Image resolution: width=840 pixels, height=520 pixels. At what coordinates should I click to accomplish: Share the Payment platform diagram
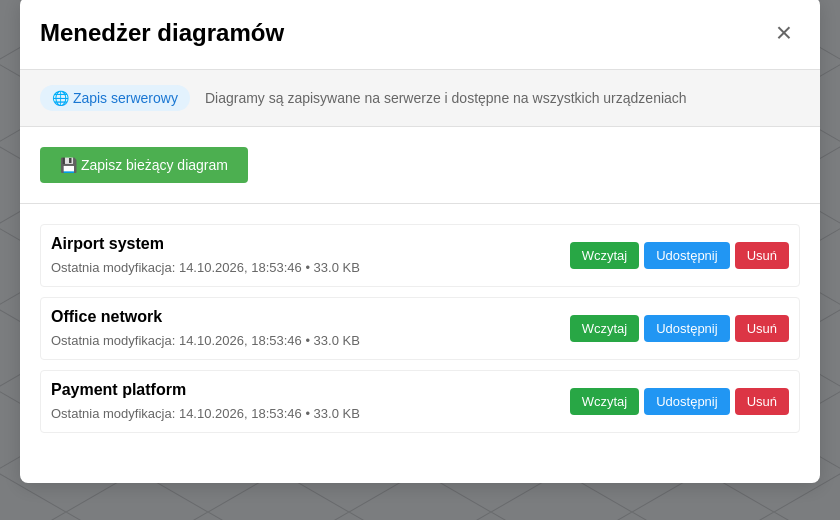point(687,402)
